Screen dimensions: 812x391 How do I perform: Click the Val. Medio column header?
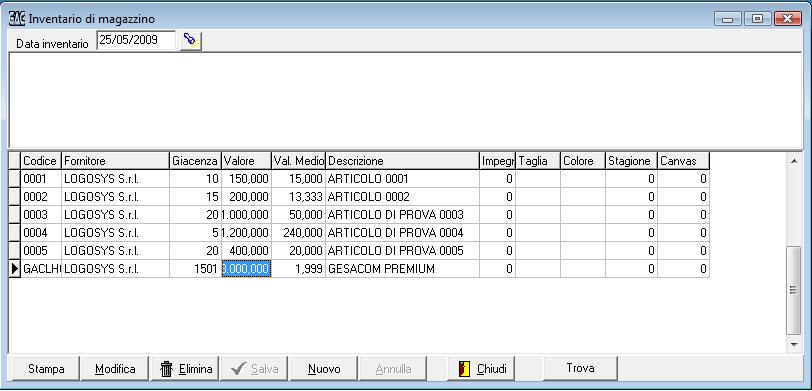tap(299, 161)
